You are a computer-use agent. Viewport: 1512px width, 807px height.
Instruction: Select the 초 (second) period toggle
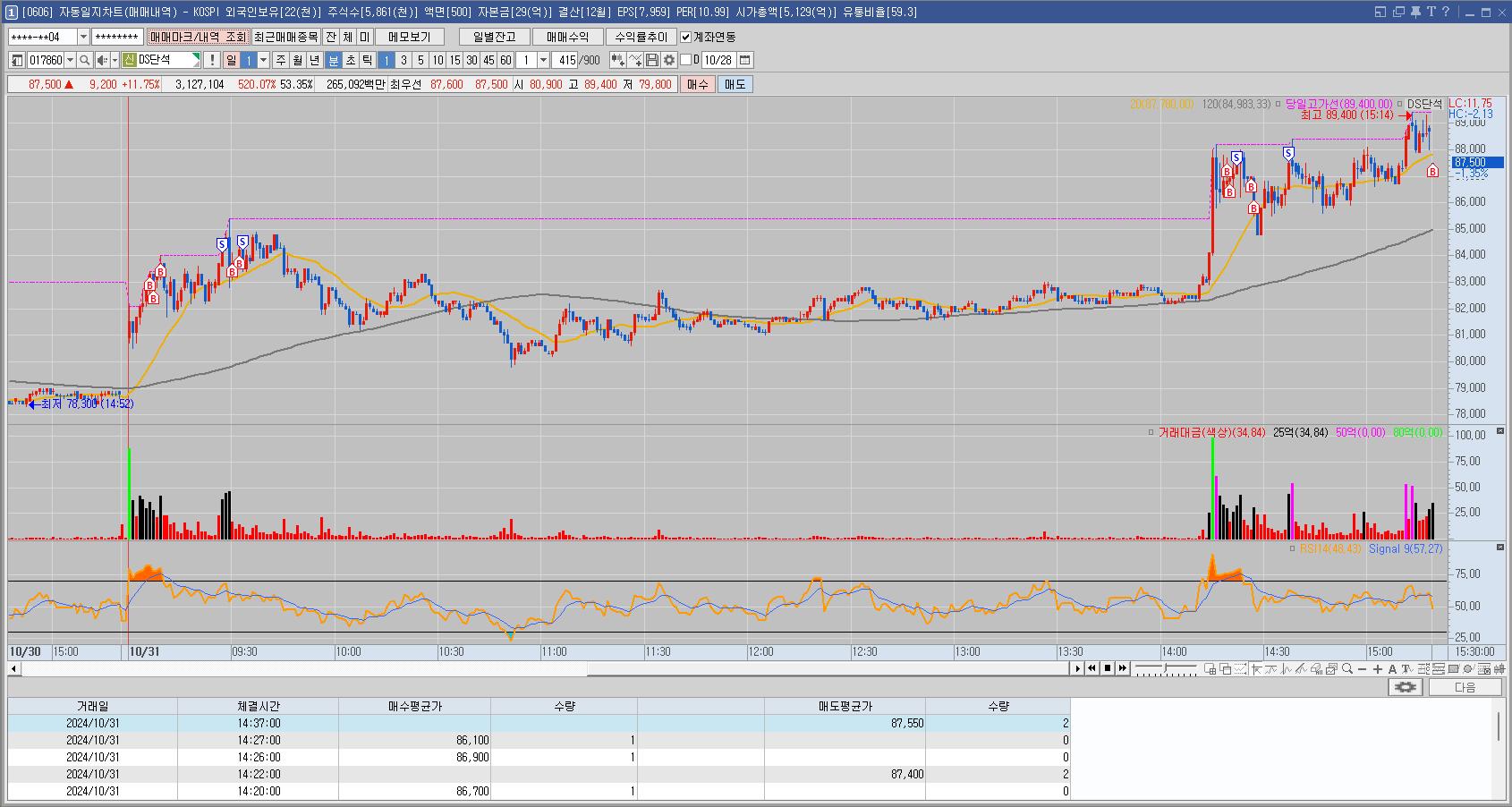(351, 60)
